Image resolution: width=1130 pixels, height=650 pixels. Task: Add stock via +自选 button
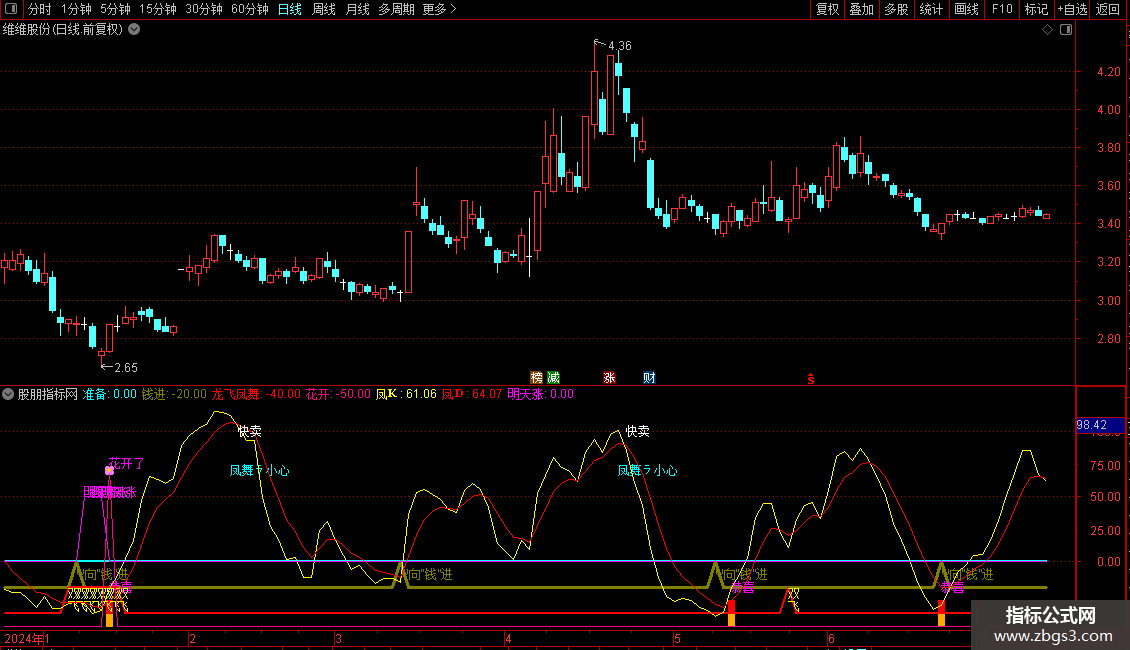1072,9
